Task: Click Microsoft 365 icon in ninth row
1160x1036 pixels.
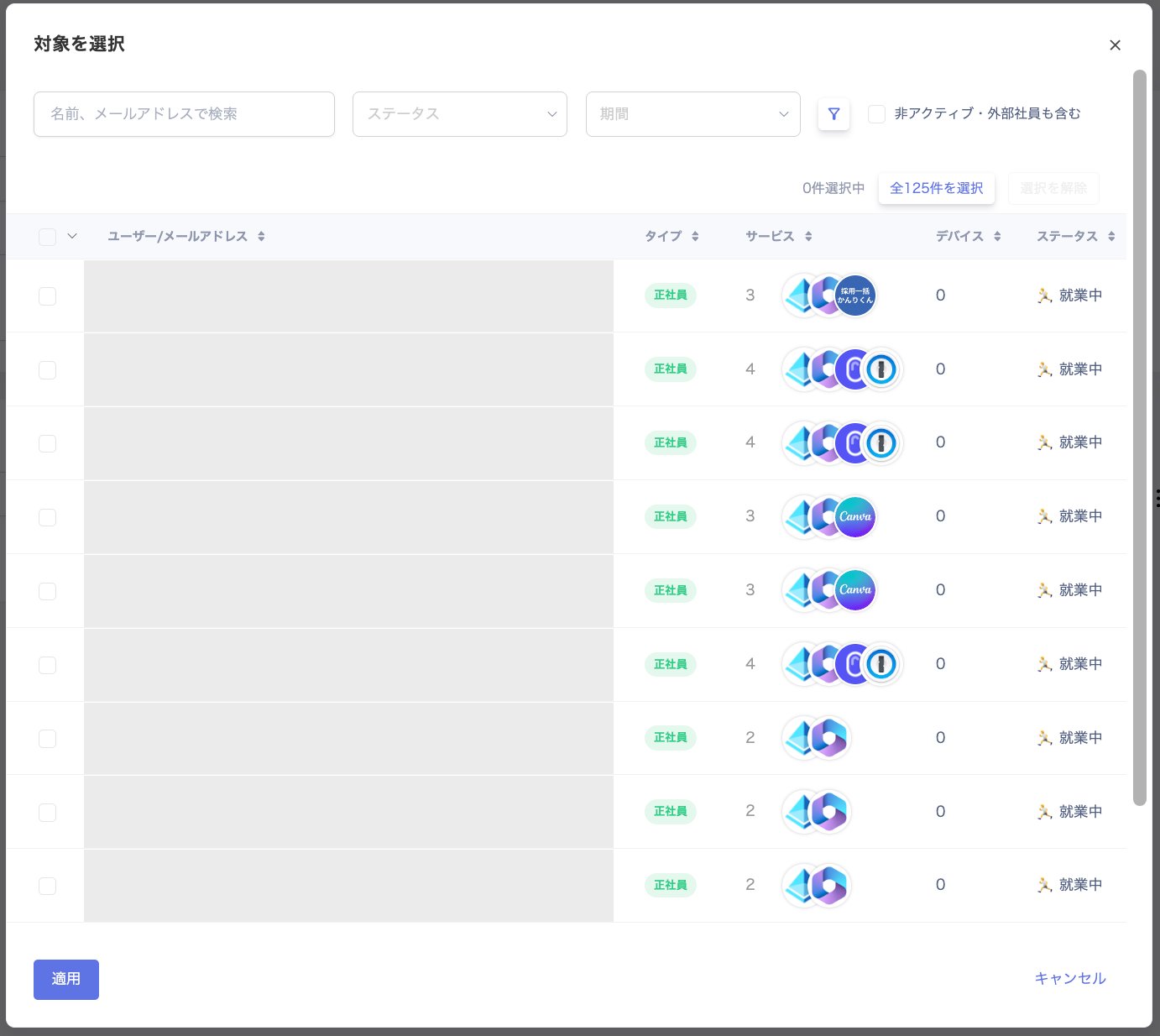Action: (830, 885)
